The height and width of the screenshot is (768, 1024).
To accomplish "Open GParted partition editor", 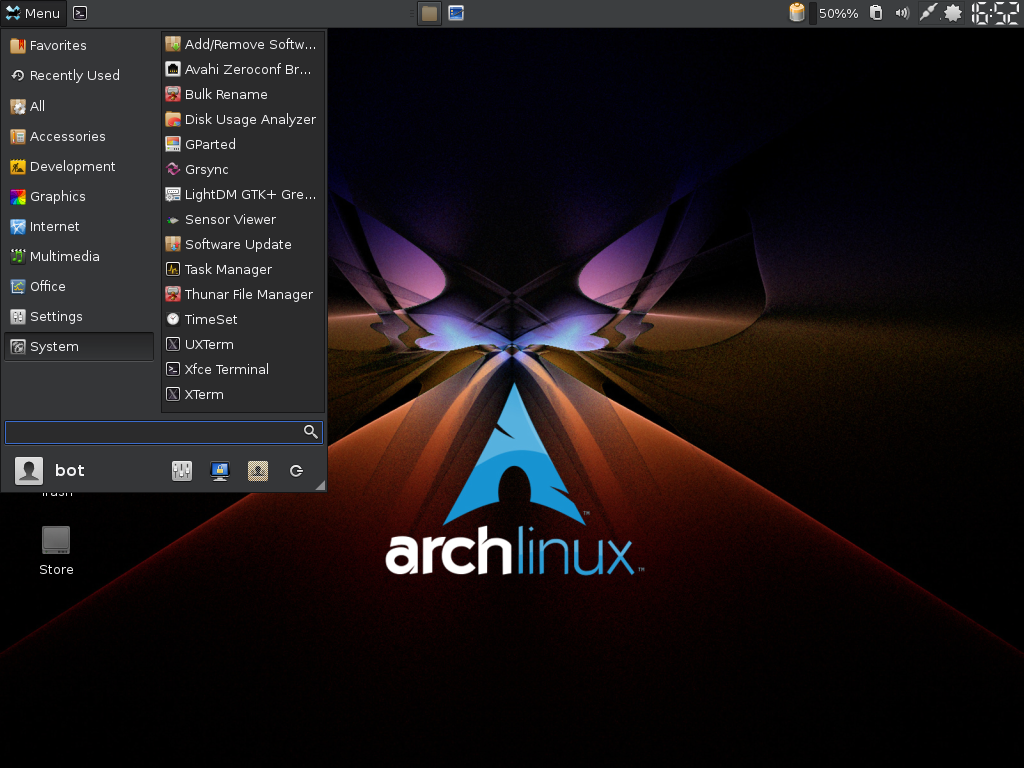I will coord(243,144).
